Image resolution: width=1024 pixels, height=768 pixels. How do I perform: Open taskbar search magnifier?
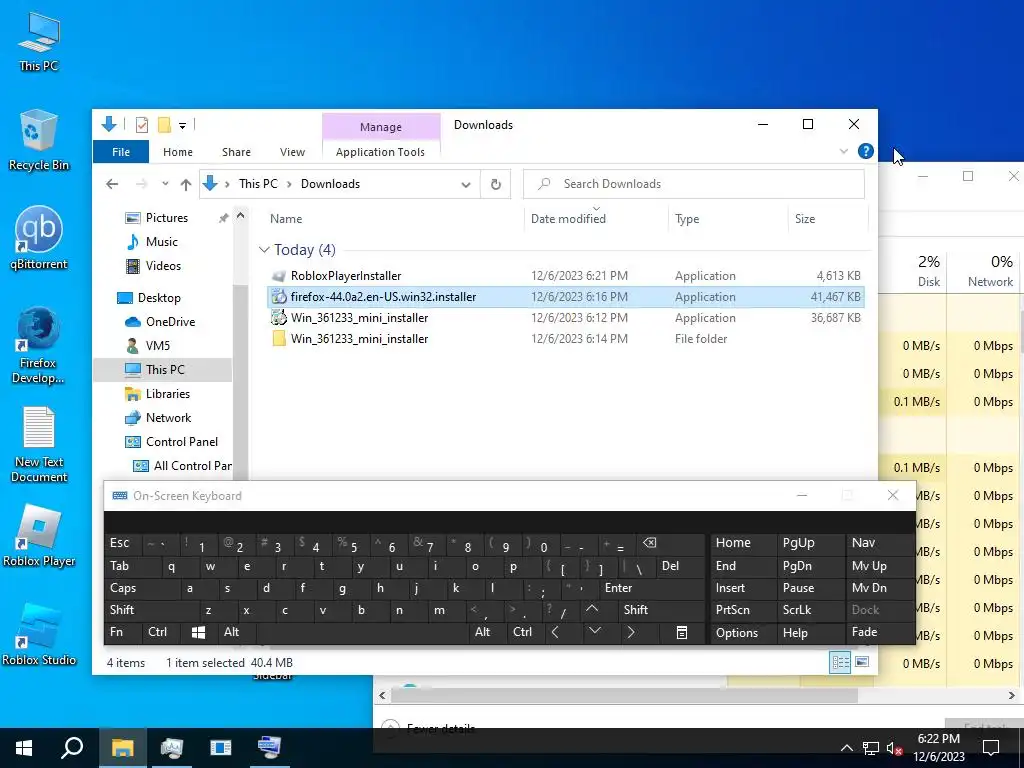(72, 748)
